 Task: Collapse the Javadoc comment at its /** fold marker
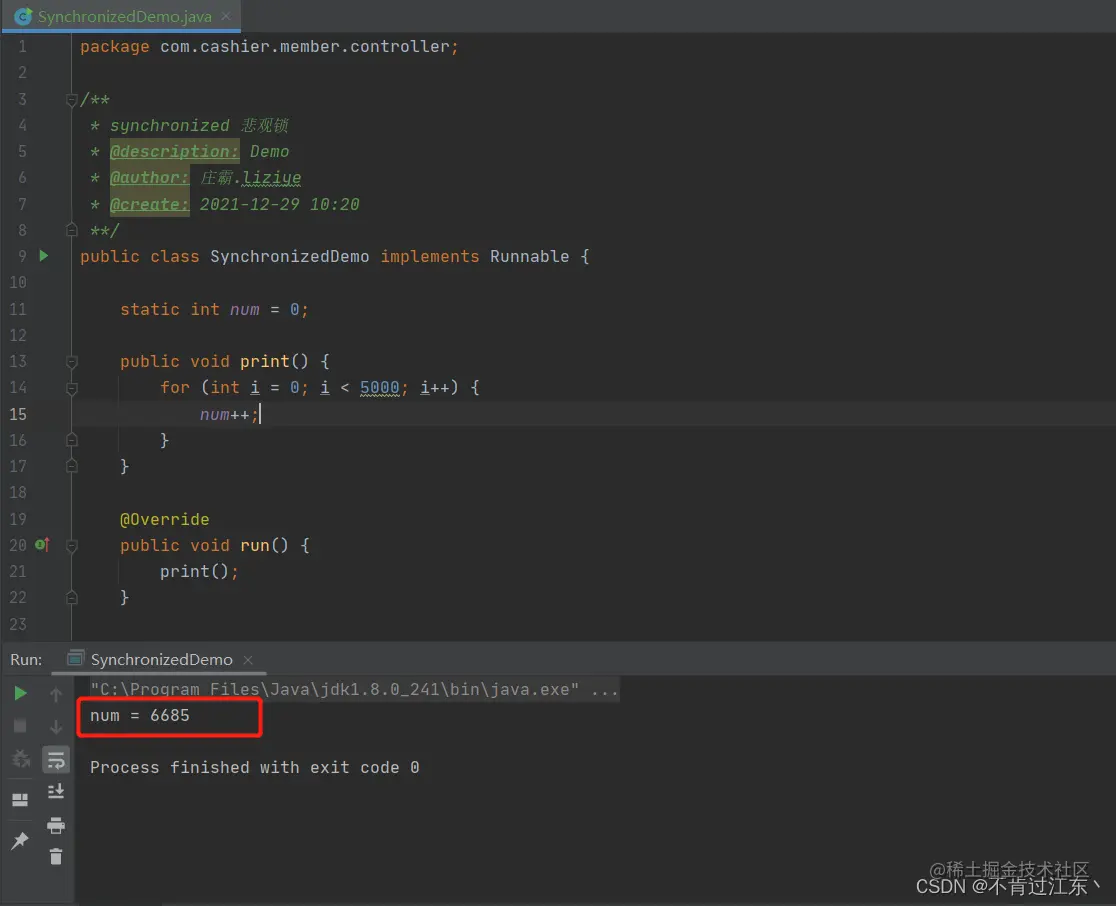pos(72,100)
